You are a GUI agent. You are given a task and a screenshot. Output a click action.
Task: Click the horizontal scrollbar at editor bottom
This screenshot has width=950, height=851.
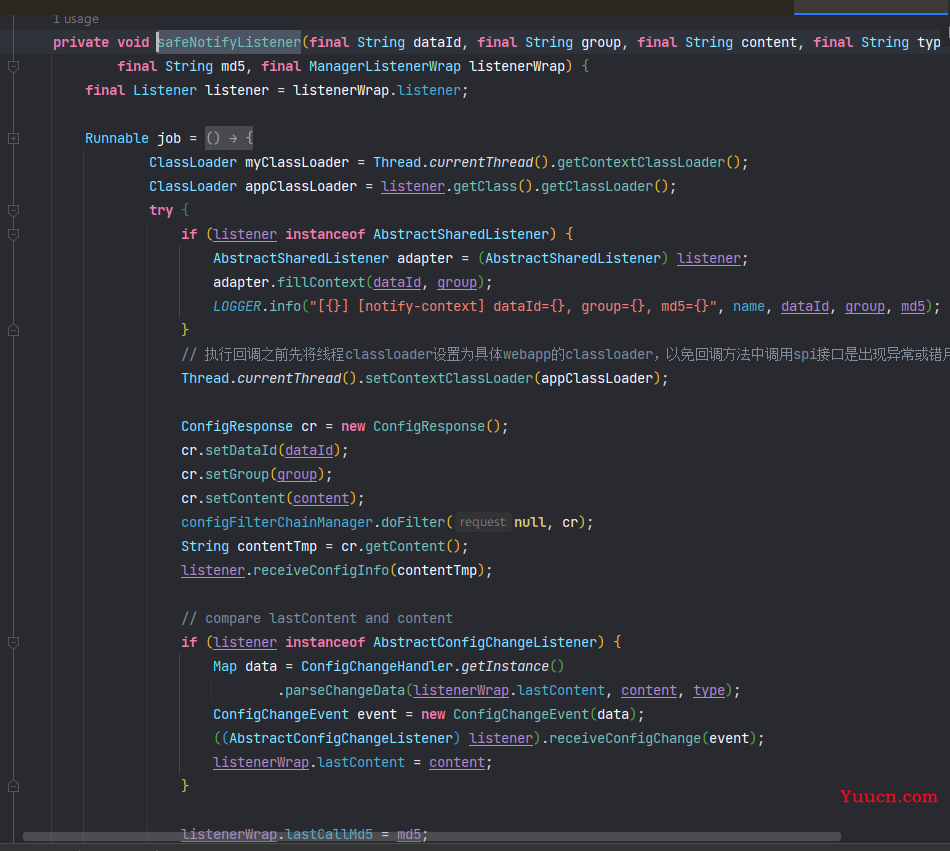coord(431,836)
